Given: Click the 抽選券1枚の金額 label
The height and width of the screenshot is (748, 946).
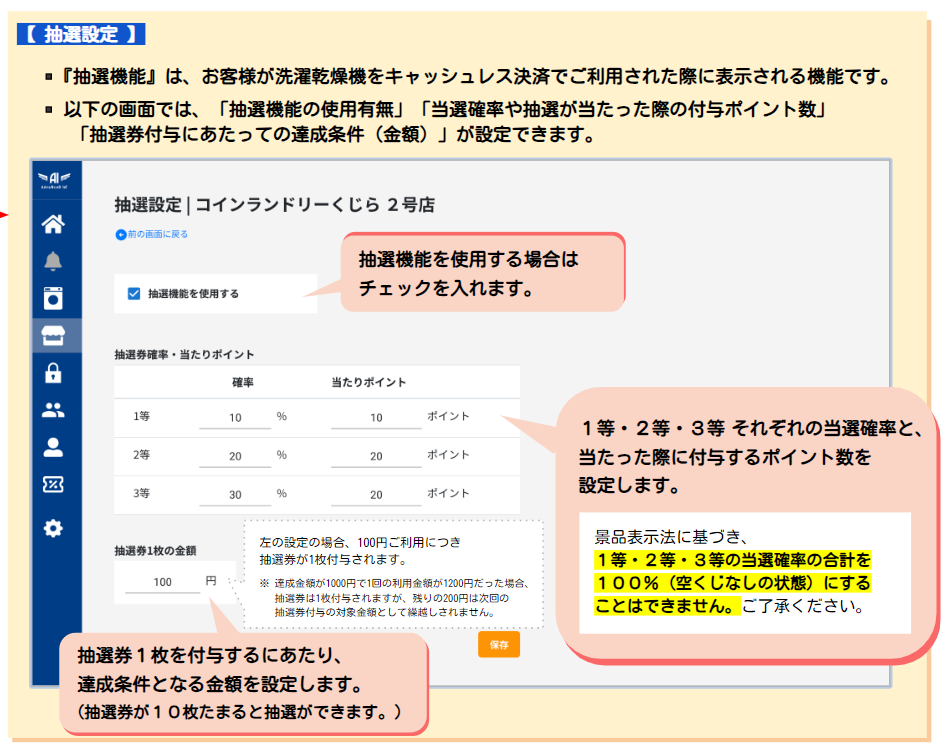Looking at the screenshot, I should pos(155,551).
